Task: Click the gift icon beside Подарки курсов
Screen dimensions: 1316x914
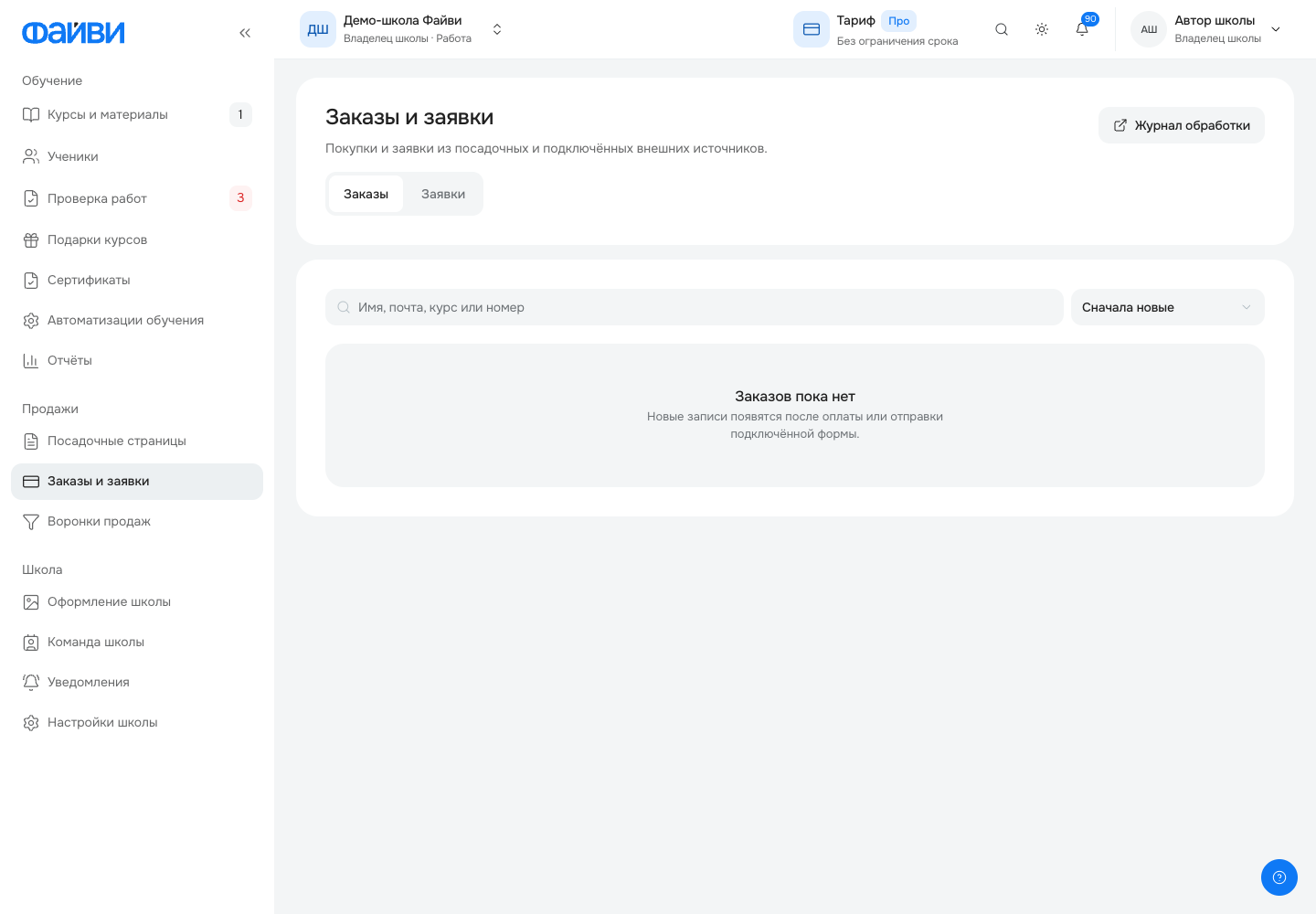Action: pyautogui.click(x=31, y=239)
